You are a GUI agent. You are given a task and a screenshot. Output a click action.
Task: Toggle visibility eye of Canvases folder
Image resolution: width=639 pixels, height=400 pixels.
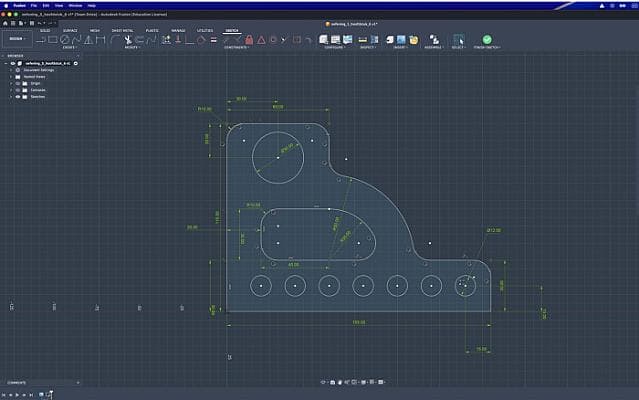coord(18,90)
